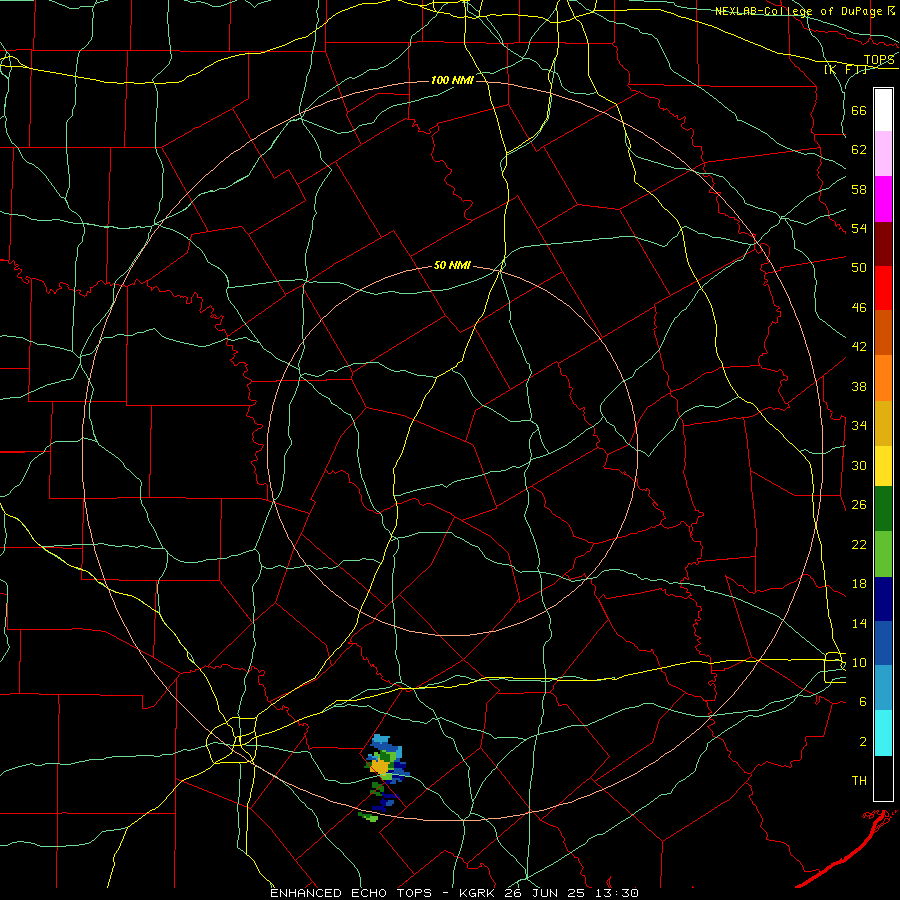Click the white color swatch for the 66 kft level
Viewport: 900px width, 900px height.
(x=883, y=110)
